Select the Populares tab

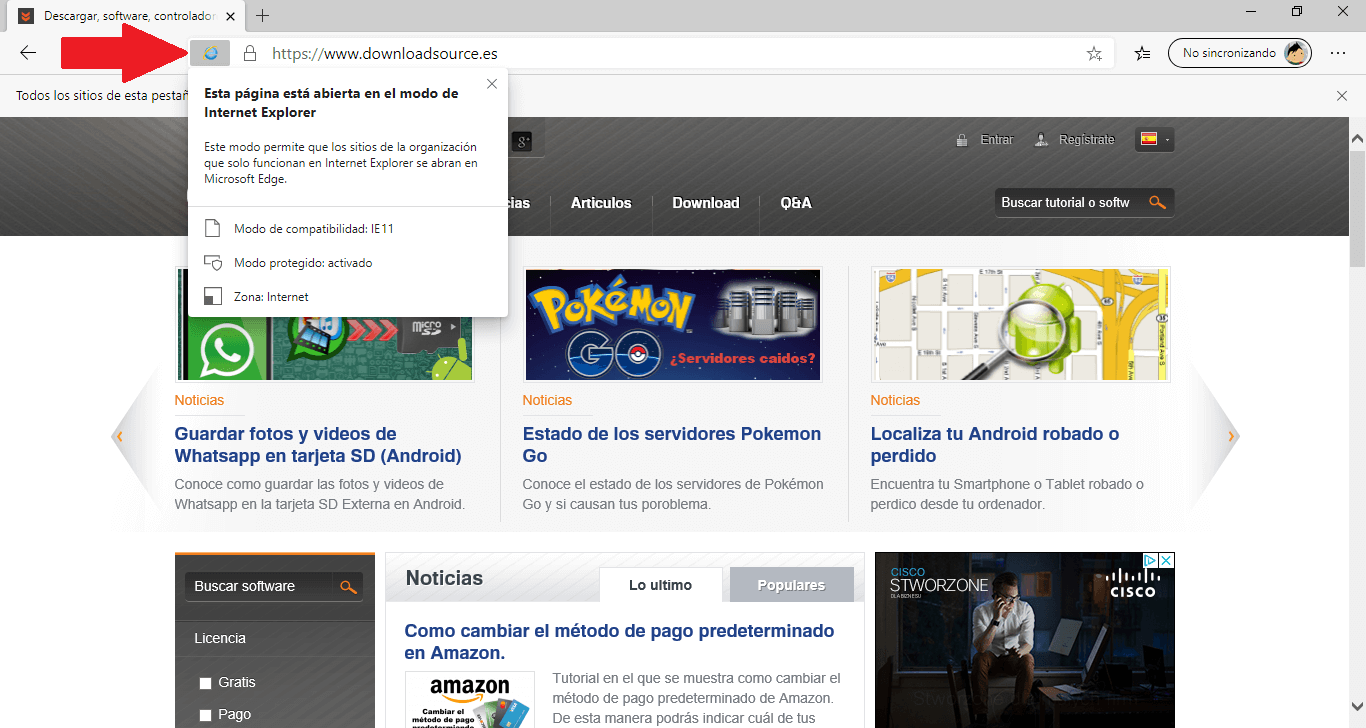click(x=791, y=585)
